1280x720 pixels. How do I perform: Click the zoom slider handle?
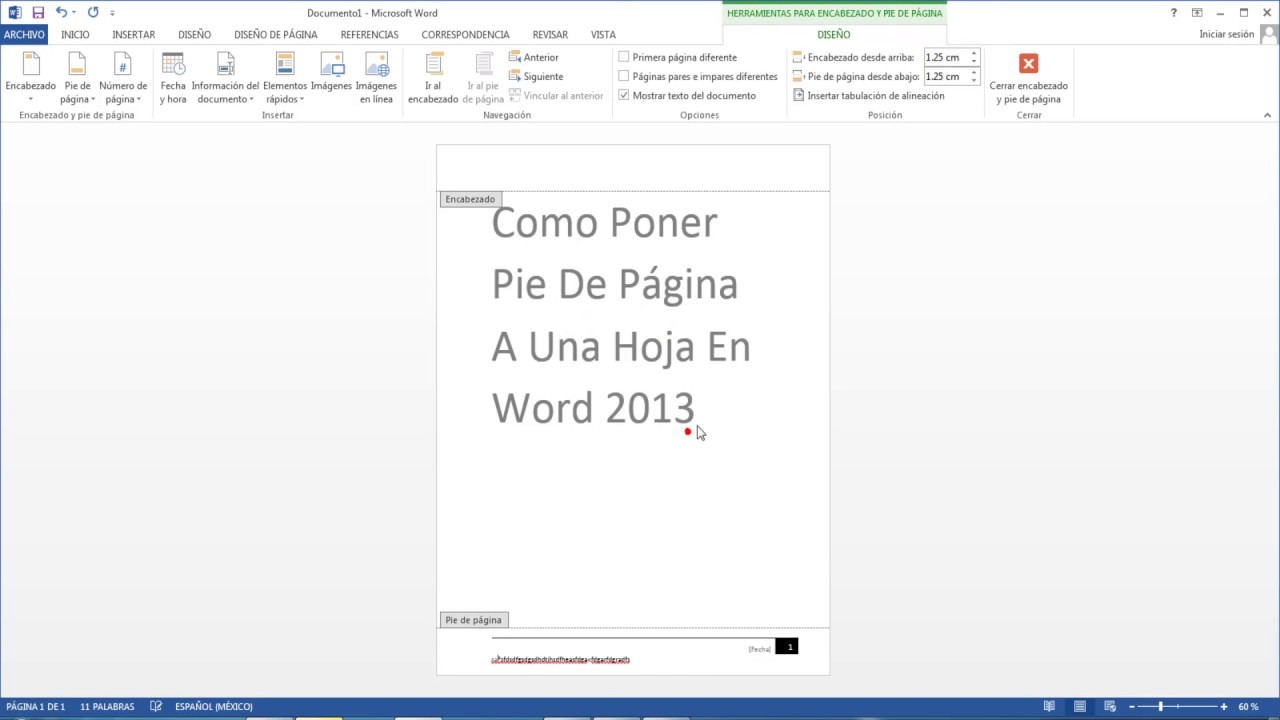coord(1161,706)
